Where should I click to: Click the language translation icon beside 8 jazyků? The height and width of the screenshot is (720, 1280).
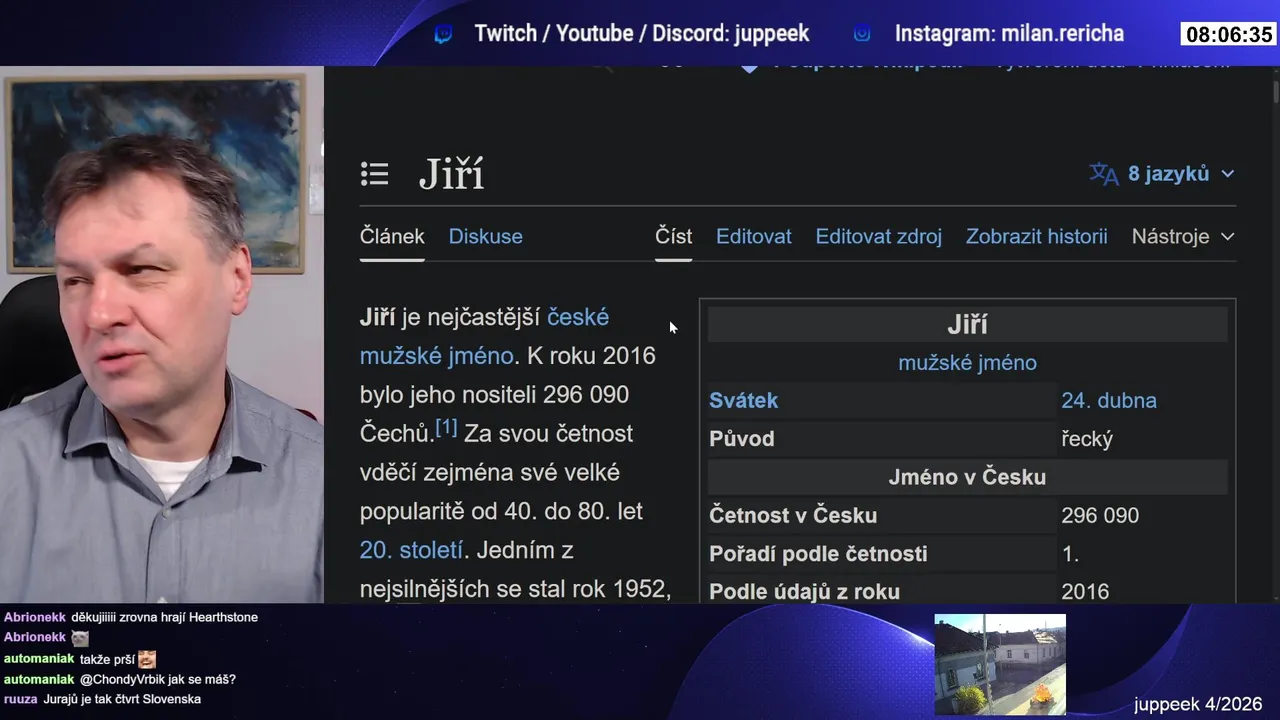click(x=1104, y=174)
